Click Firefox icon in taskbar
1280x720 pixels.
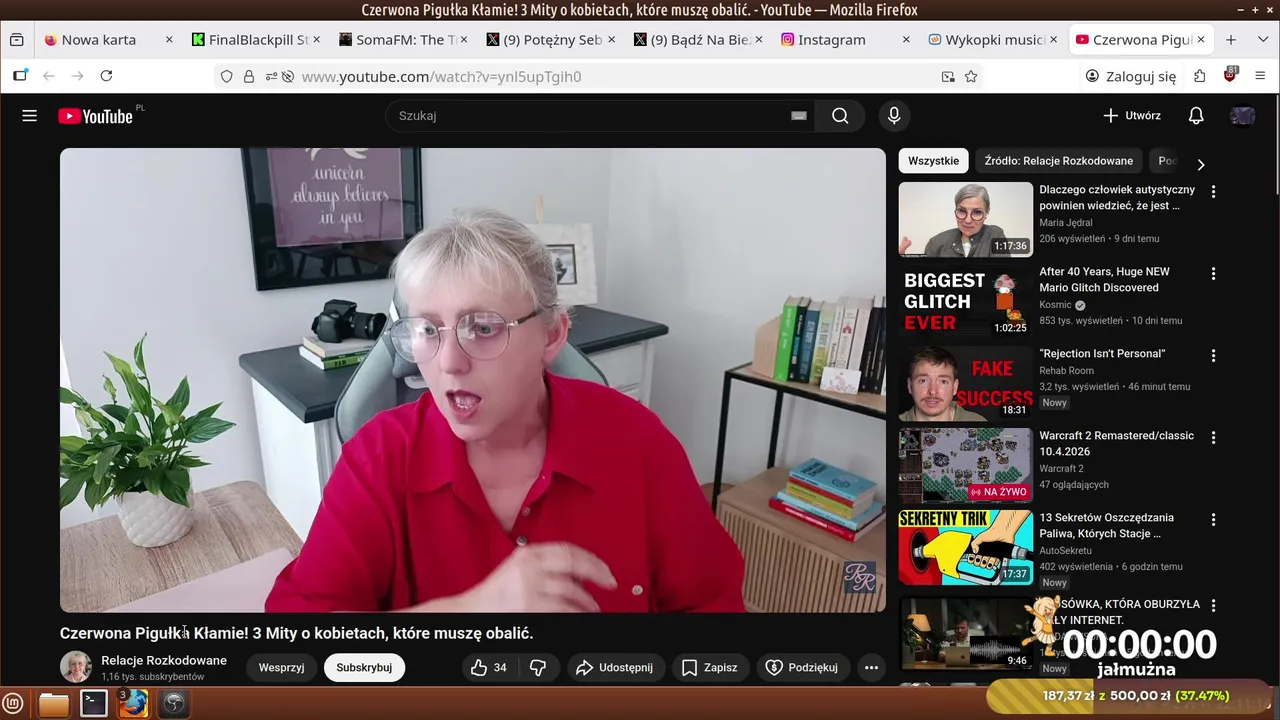[134, 703]
